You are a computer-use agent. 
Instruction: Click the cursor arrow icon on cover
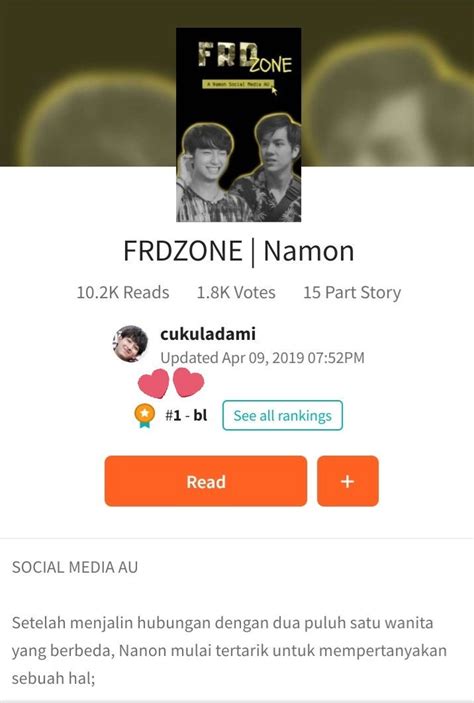point(274,90)
